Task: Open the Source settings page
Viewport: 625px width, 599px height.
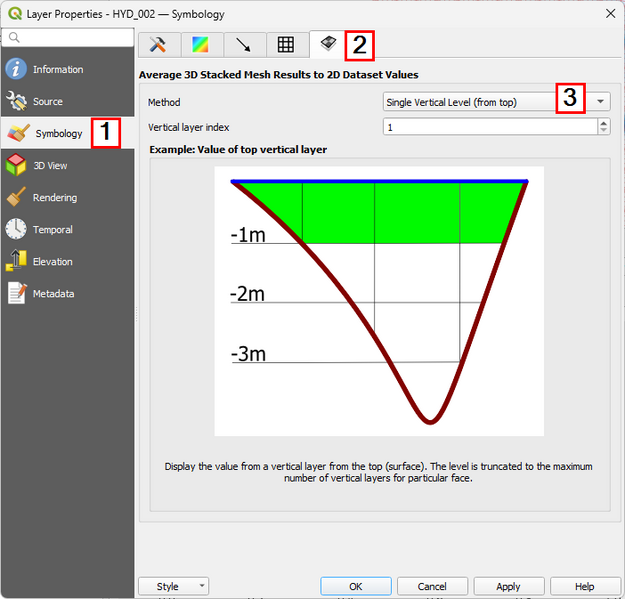Action: (47, 102)
